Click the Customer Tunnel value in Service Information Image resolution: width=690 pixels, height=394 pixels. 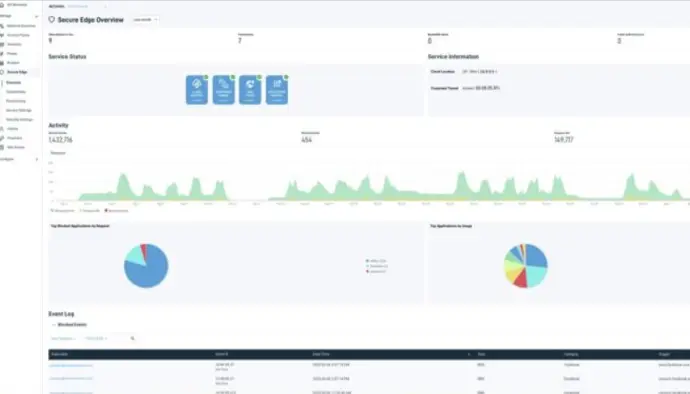(x=481, y=88)
